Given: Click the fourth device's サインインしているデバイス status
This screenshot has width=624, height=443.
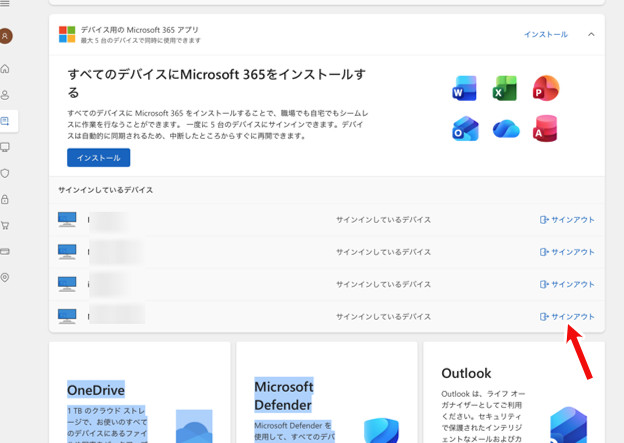Looking at the screenshot, I should [x=383, y=316].
